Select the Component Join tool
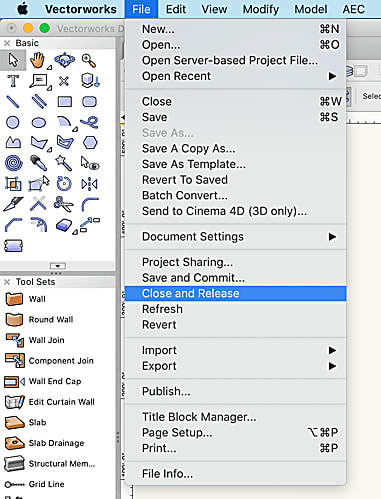The width and height of the screenshot is (381, 499). (x=49, y=361)
